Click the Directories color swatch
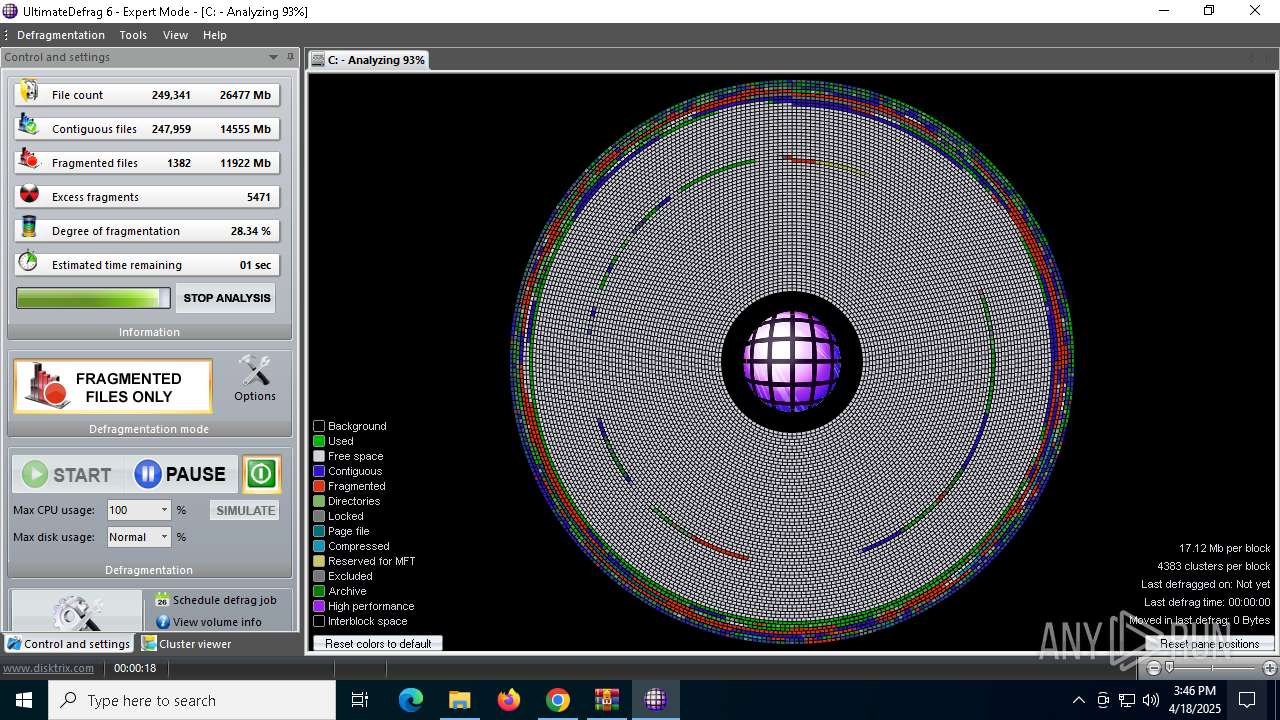Viewport: 1280px width, 720px height. click(x=319, y=501)
